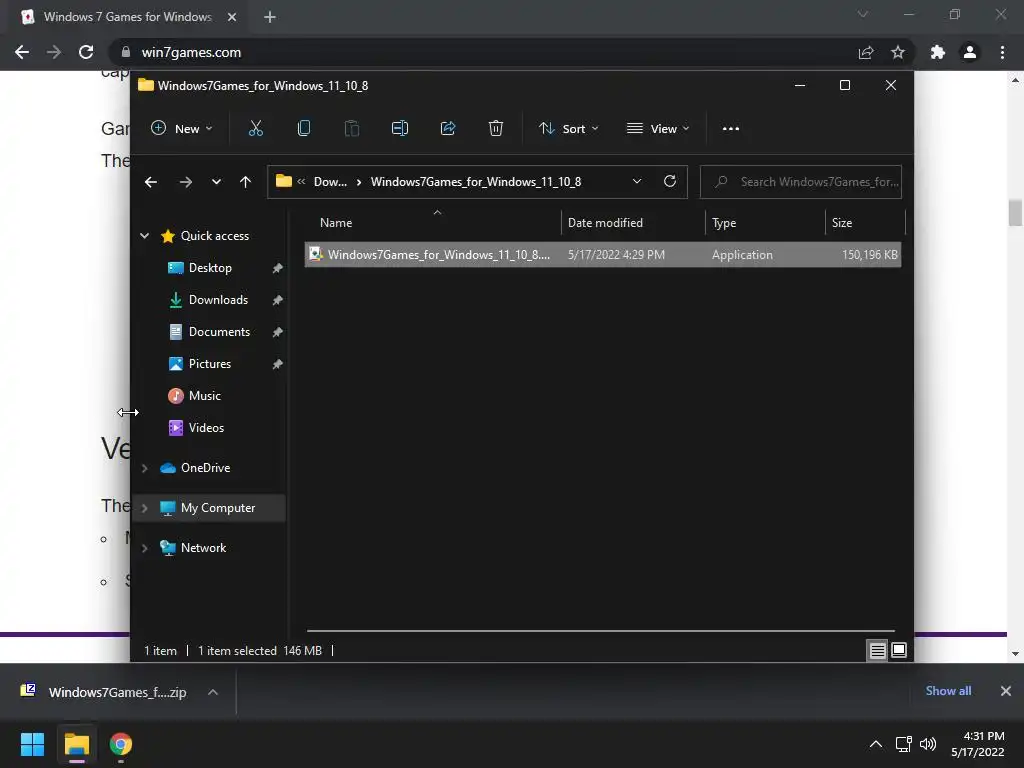
Task: Open Chrome profile avatar icon
Action: point(970,52)
